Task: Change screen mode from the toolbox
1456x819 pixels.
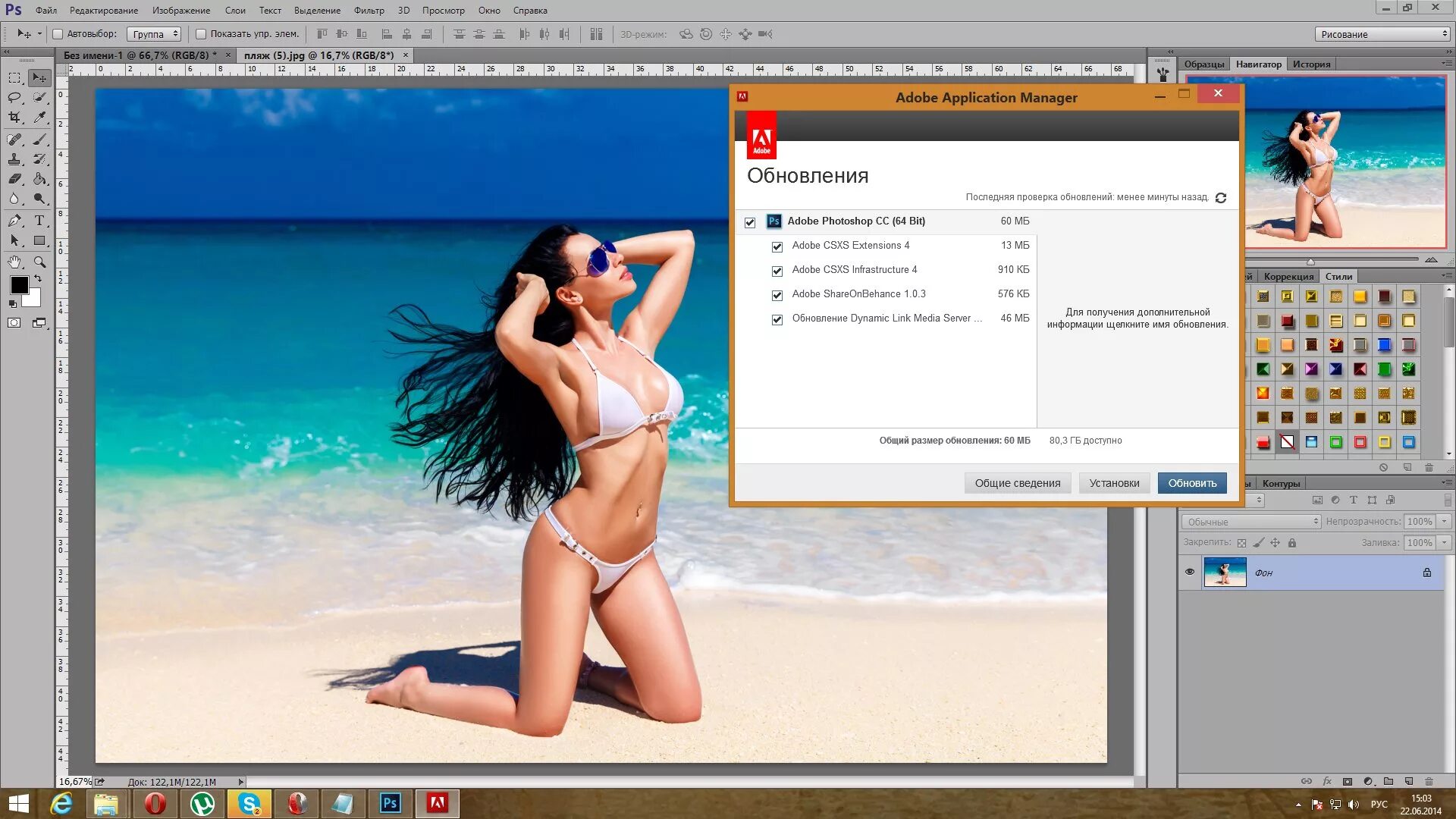Action: [39, 323]
